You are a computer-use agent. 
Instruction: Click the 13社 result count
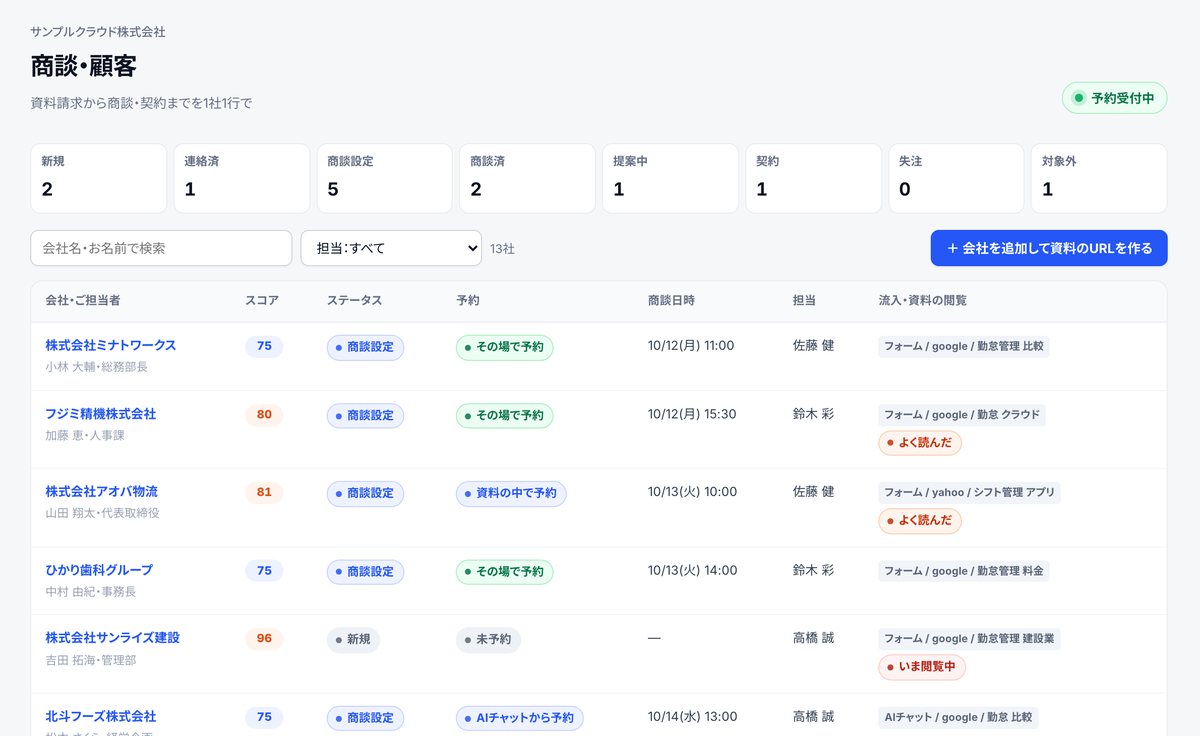[x=502, y=249]
